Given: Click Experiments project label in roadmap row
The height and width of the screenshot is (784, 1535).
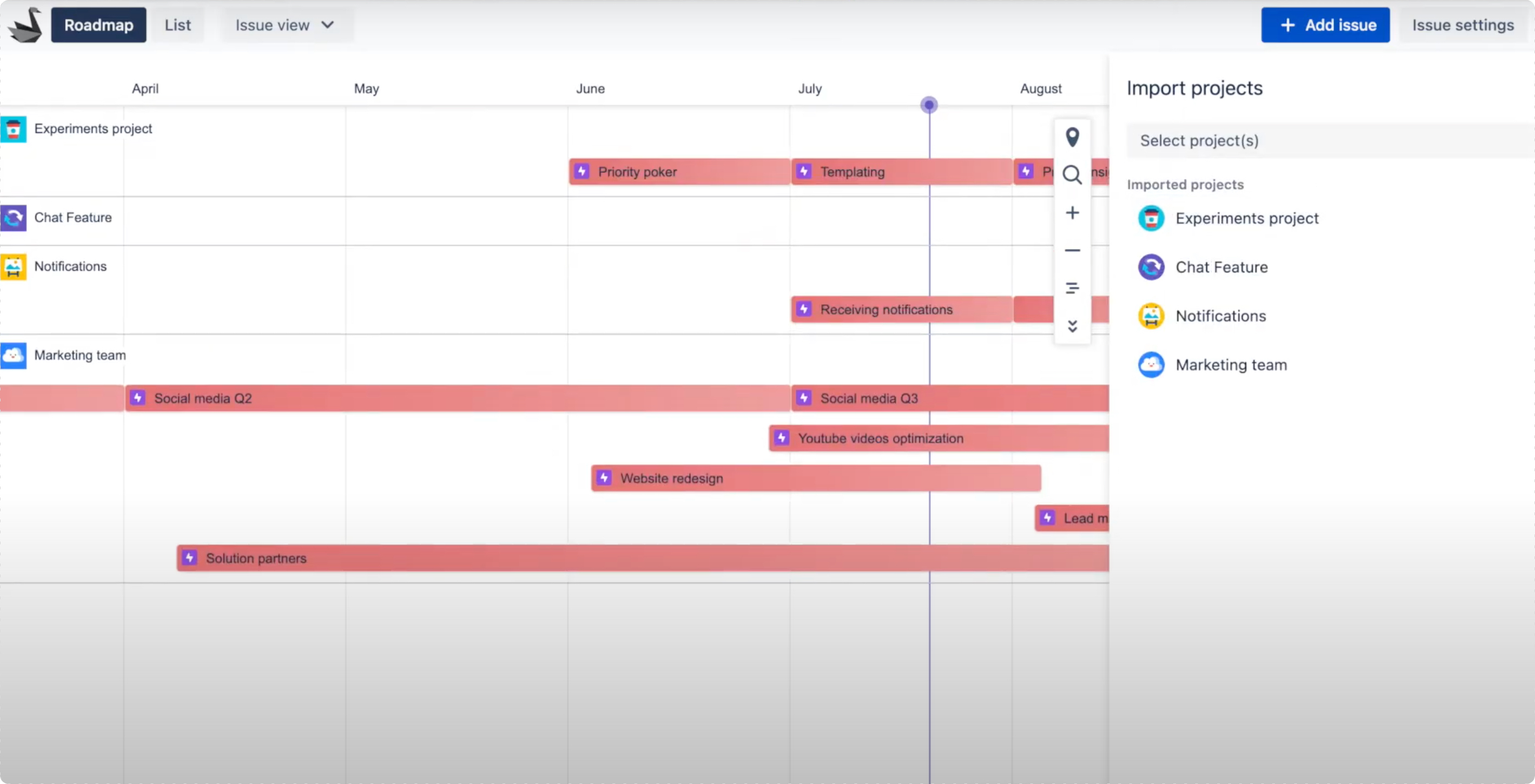Looking at the screenshot, I should pyautogui.click(x=93, y=129).
